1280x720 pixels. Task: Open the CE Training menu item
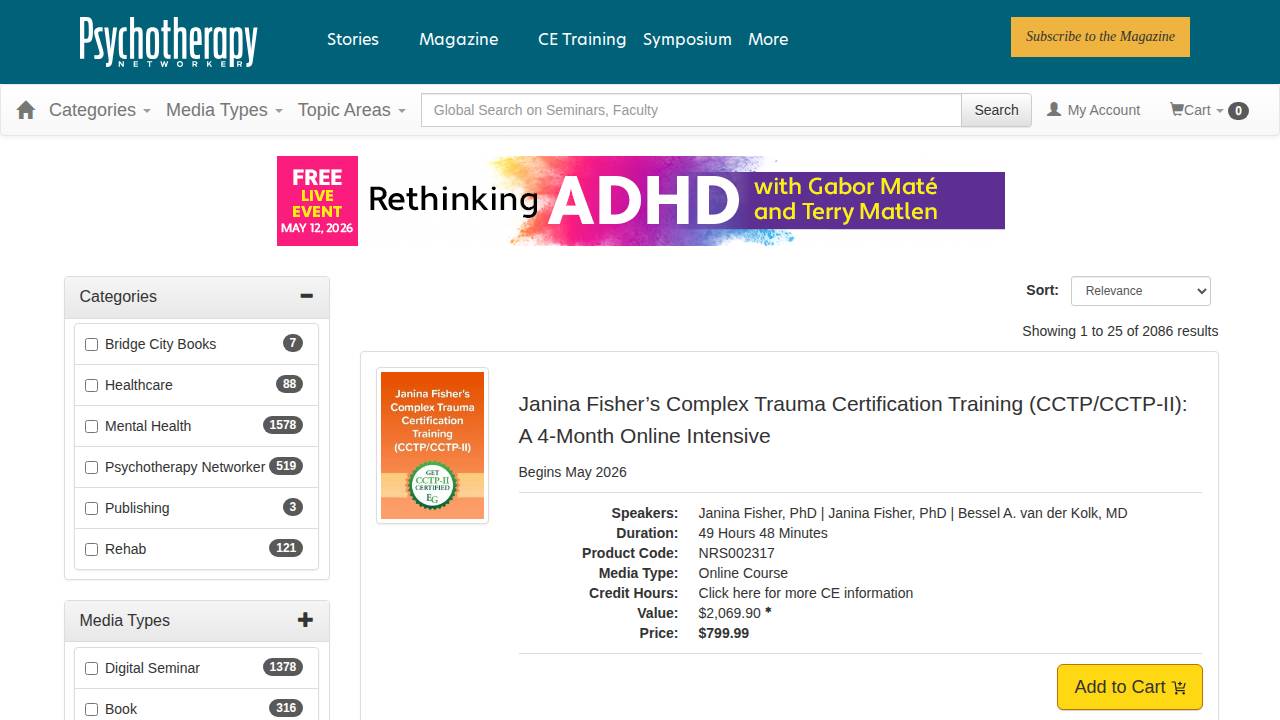[x=581, y=39]
